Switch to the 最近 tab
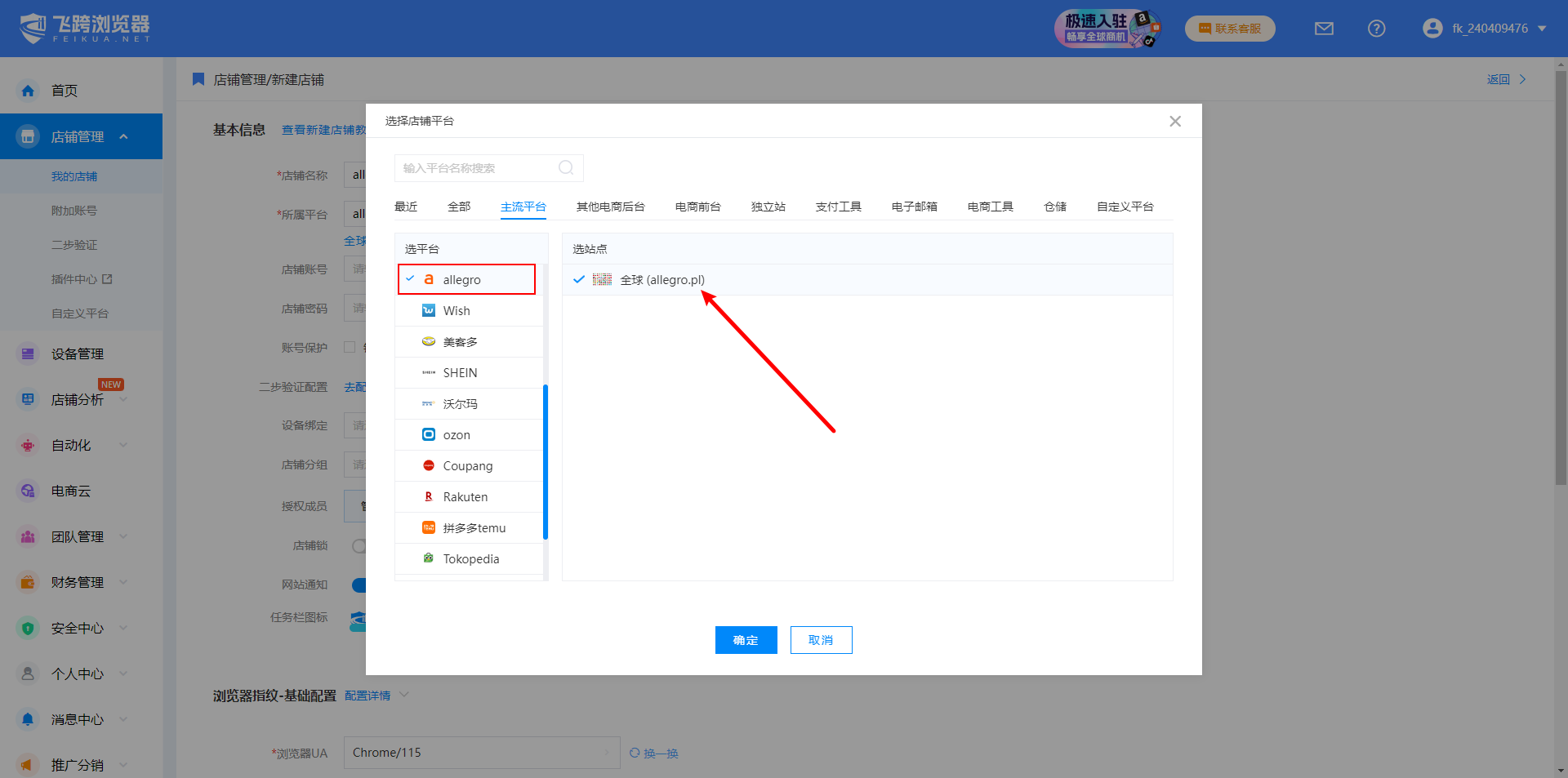 406,207
